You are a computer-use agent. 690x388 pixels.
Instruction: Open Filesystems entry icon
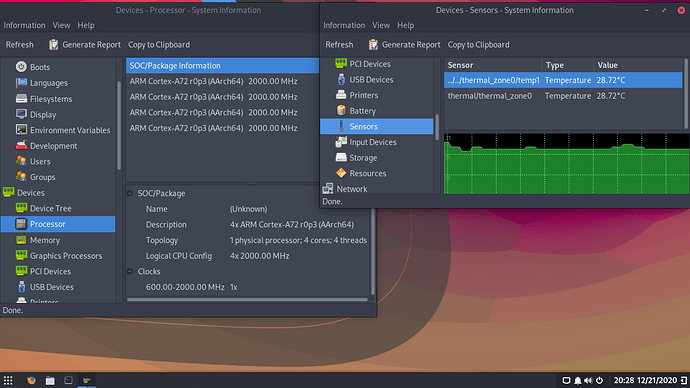point(21,99)
